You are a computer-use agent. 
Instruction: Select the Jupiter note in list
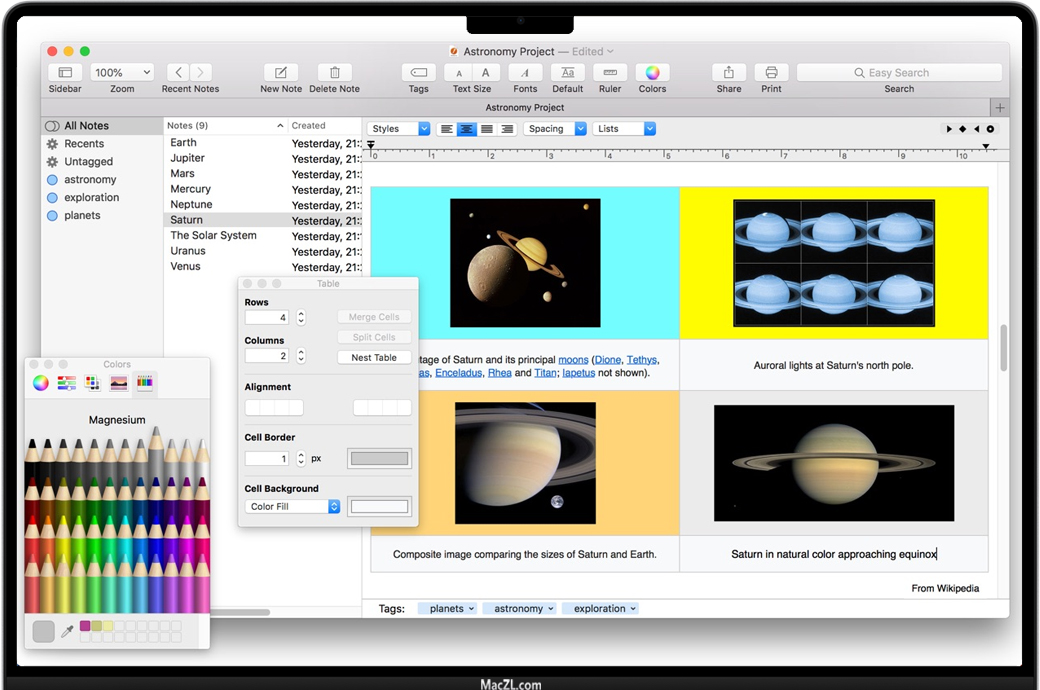[x=188, y=158]
